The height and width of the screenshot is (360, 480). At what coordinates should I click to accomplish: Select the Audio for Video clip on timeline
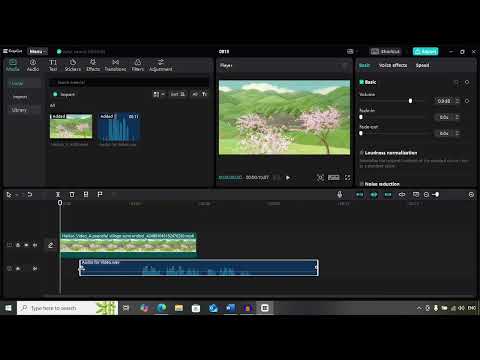(199, 268)
